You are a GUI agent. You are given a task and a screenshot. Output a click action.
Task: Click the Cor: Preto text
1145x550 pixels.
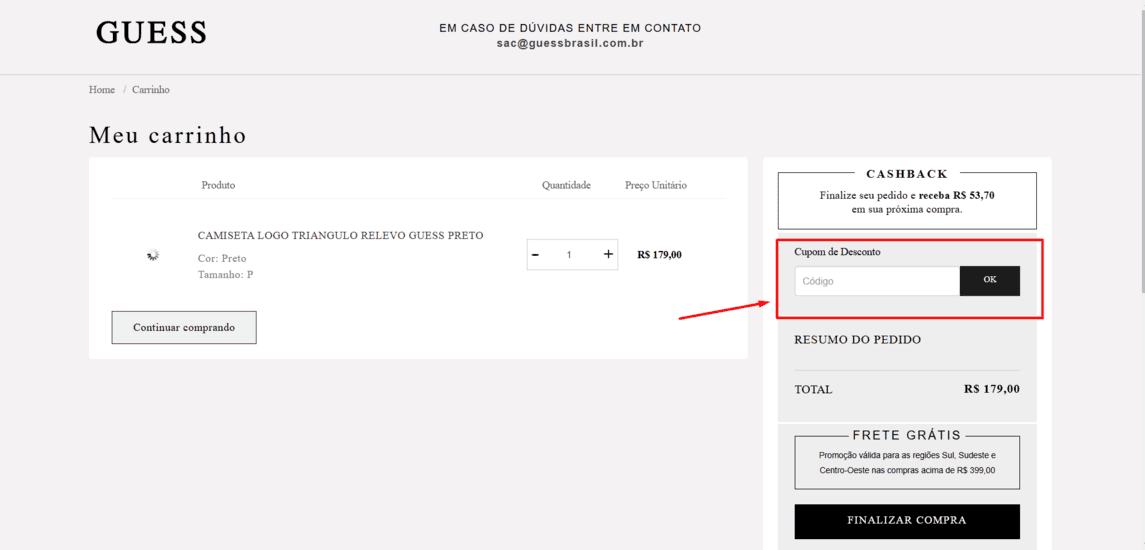[x=222, y=259]
